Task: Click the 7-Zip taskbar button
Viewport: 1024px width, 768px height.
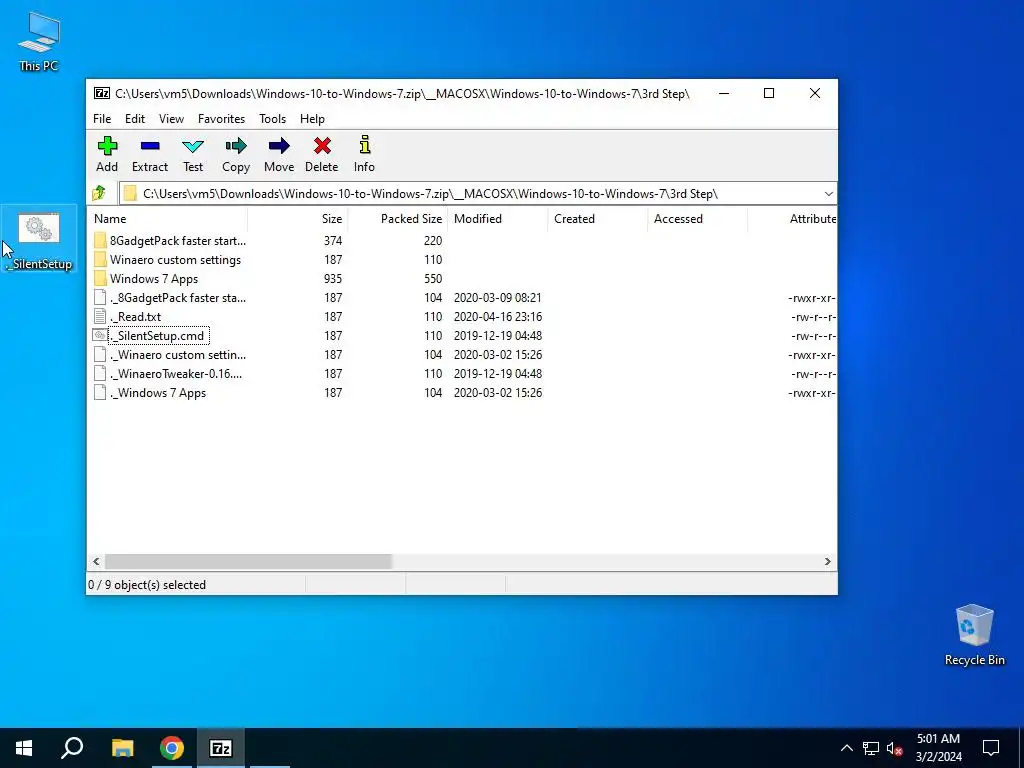Action: [221, 748]
